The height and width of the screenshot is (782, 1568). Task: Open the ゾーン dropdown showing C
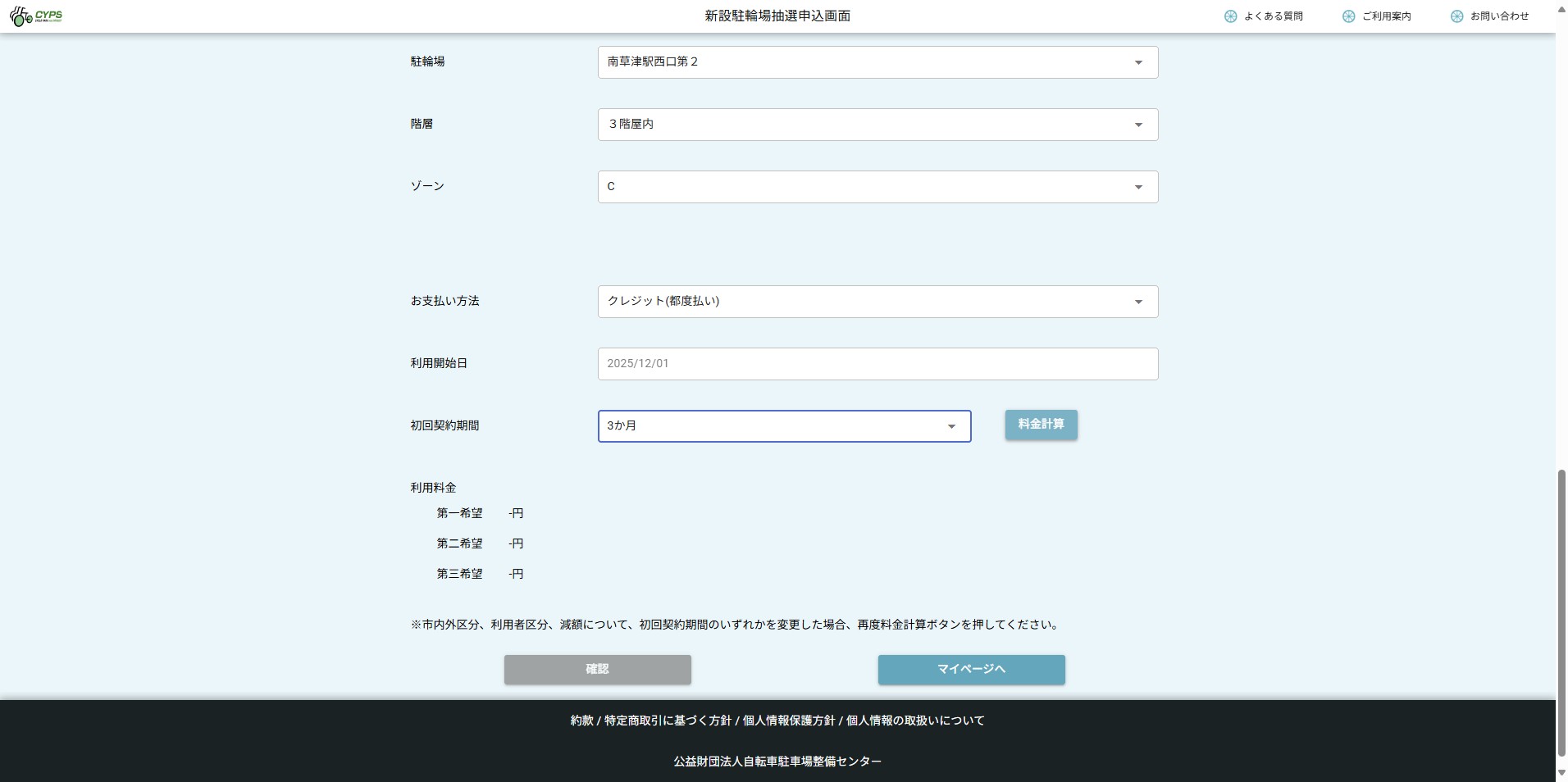[877, 187]
